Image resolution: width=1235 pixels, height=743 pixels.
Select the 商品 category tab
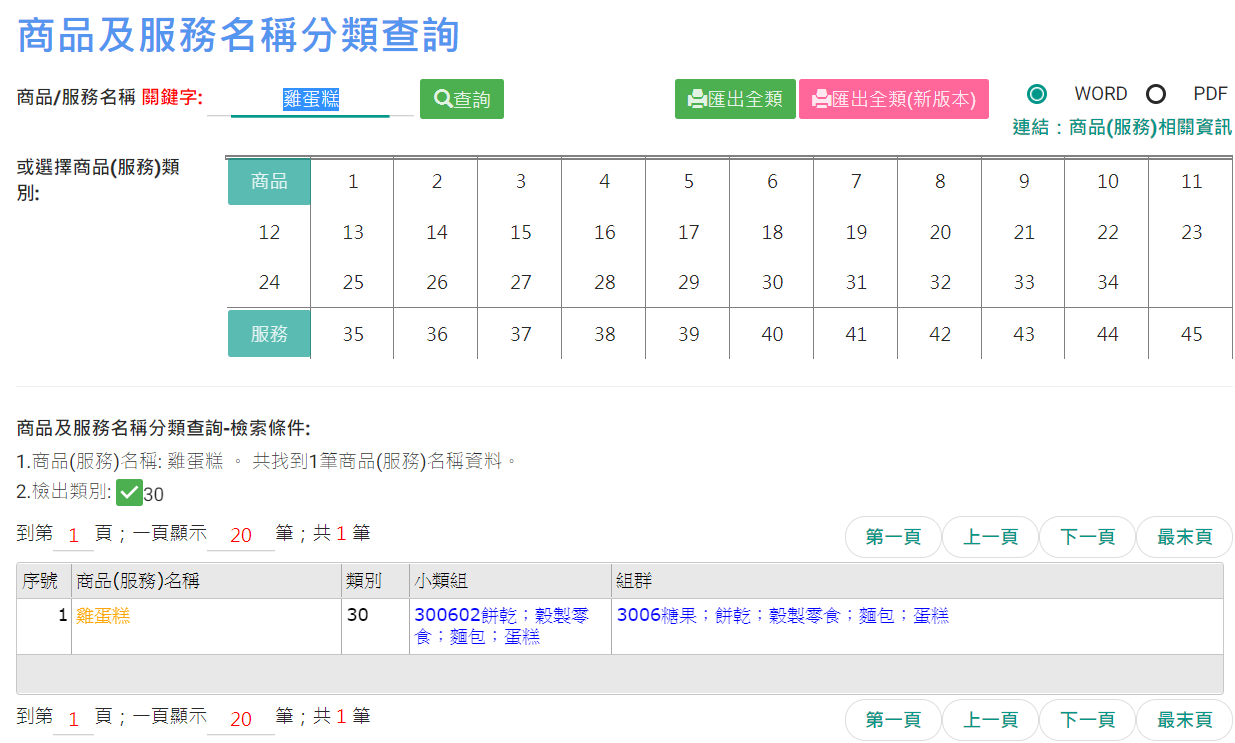[x=269, y=182]
